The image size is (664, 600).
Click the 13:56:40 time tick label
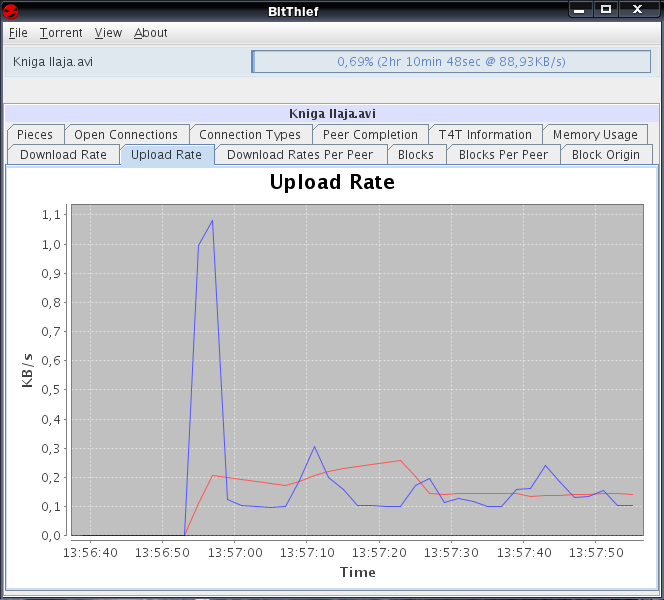90,553
